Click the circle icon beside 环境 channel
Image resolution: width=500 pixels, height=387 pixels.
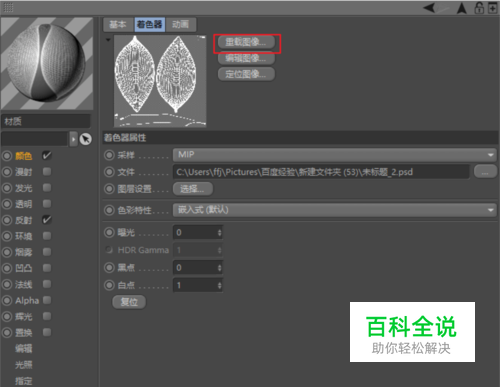pyautogui.click(x=7, y=236)
